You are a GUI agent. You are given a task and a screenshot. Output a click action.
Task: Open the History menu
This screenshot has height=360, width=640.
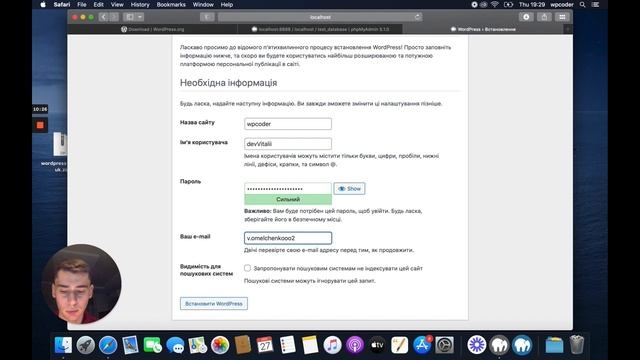[x=140, y=4]
